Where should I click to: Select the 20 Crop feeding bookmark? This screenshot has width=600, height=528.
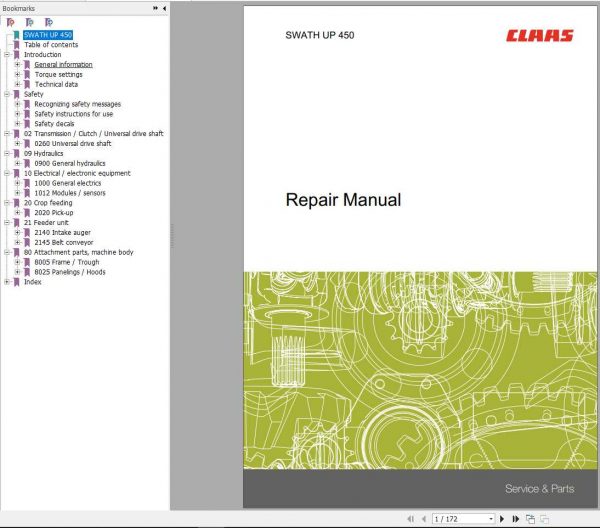click(x=48, y=203)
